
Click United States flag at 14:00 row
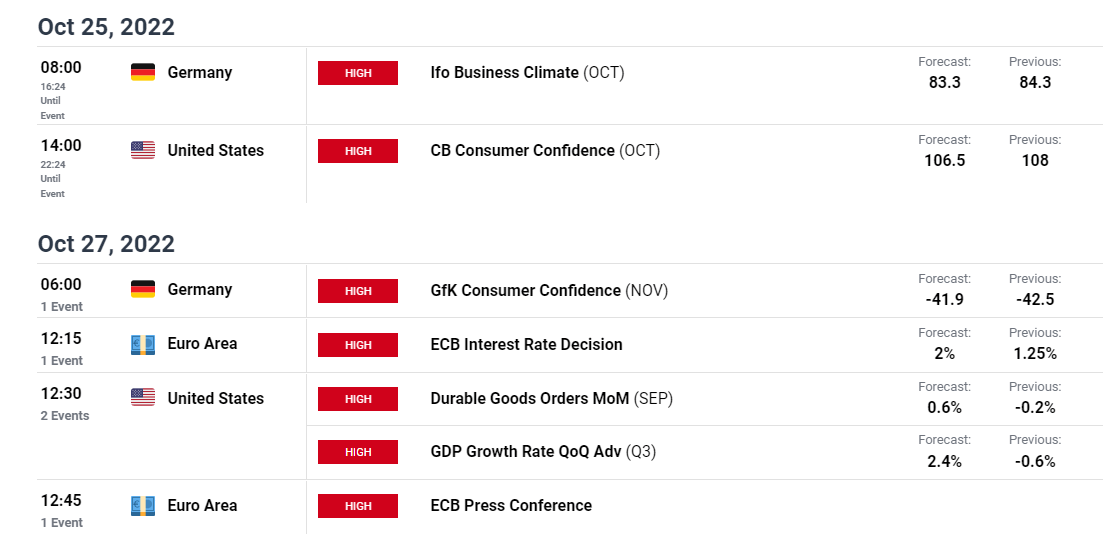[x=143, y=150]
